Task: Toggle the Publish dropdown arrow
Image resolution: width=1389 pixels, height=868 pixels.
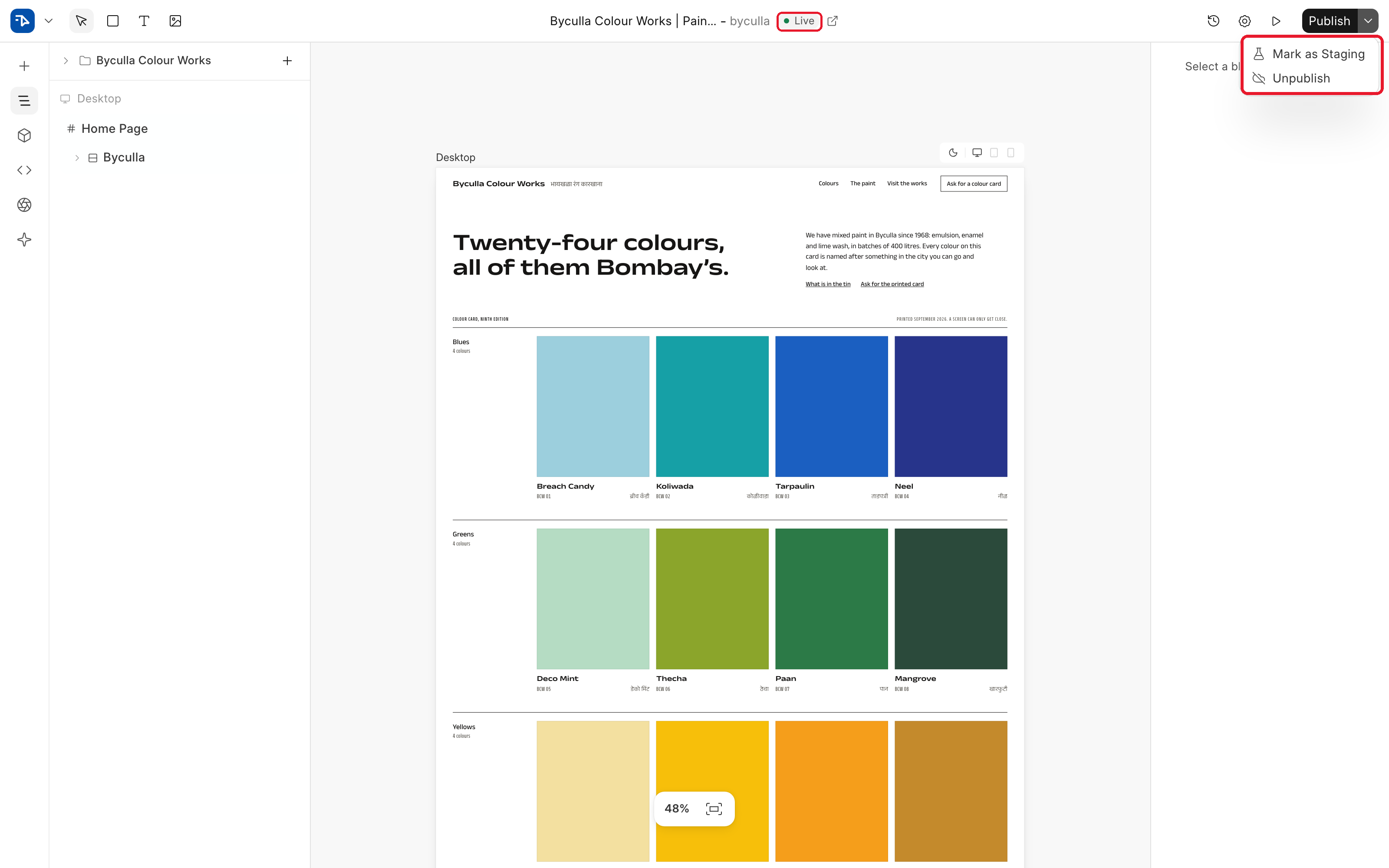Action: coord(1368,21)
